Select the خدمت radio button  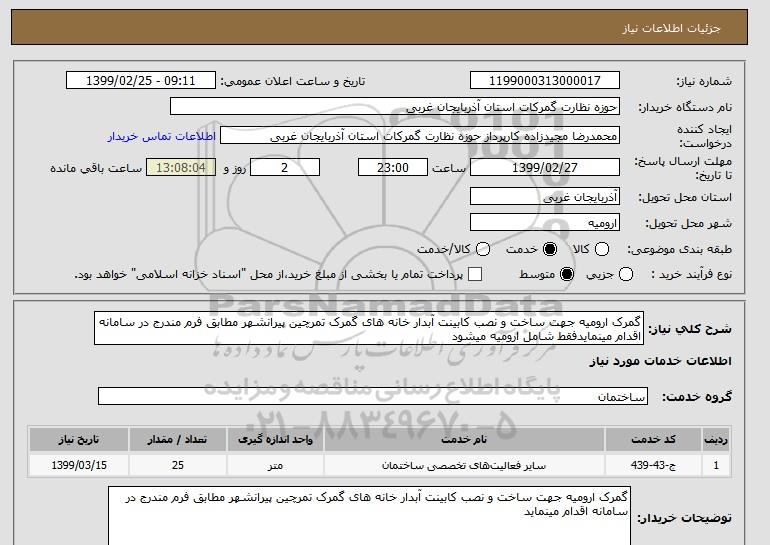(x=550, y=249)
